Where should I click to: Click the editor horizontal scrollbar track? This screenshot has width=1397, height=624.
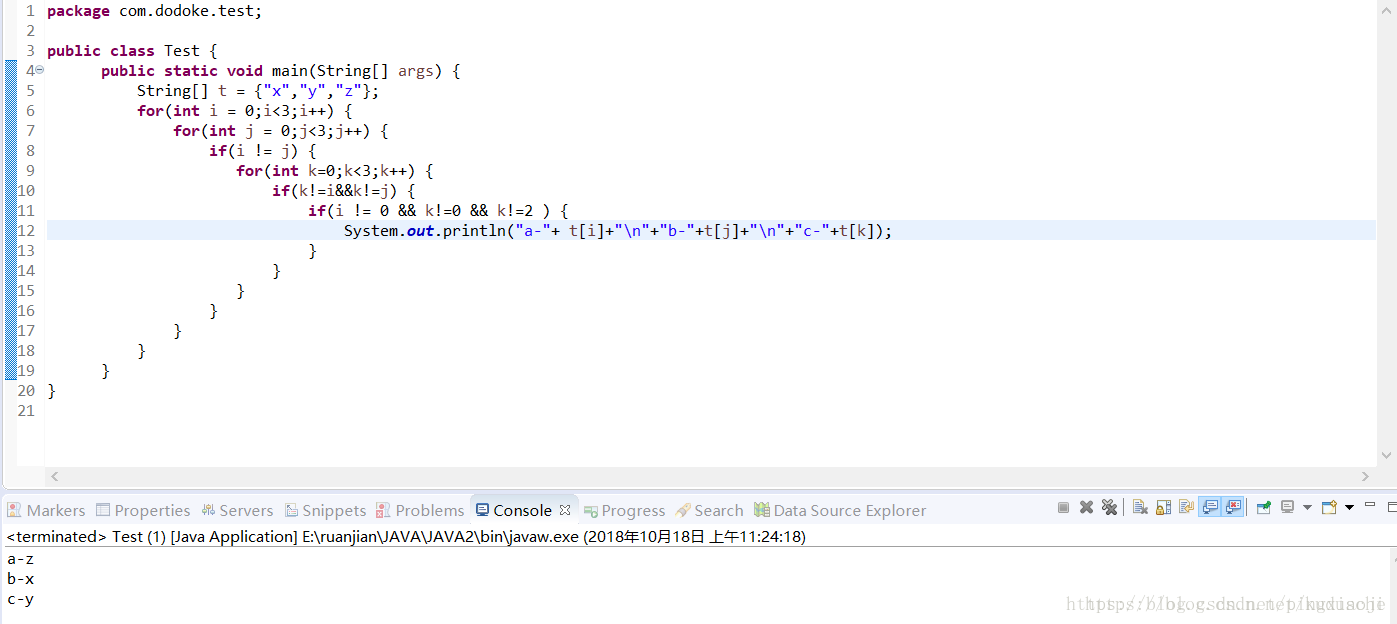point(710,477)
